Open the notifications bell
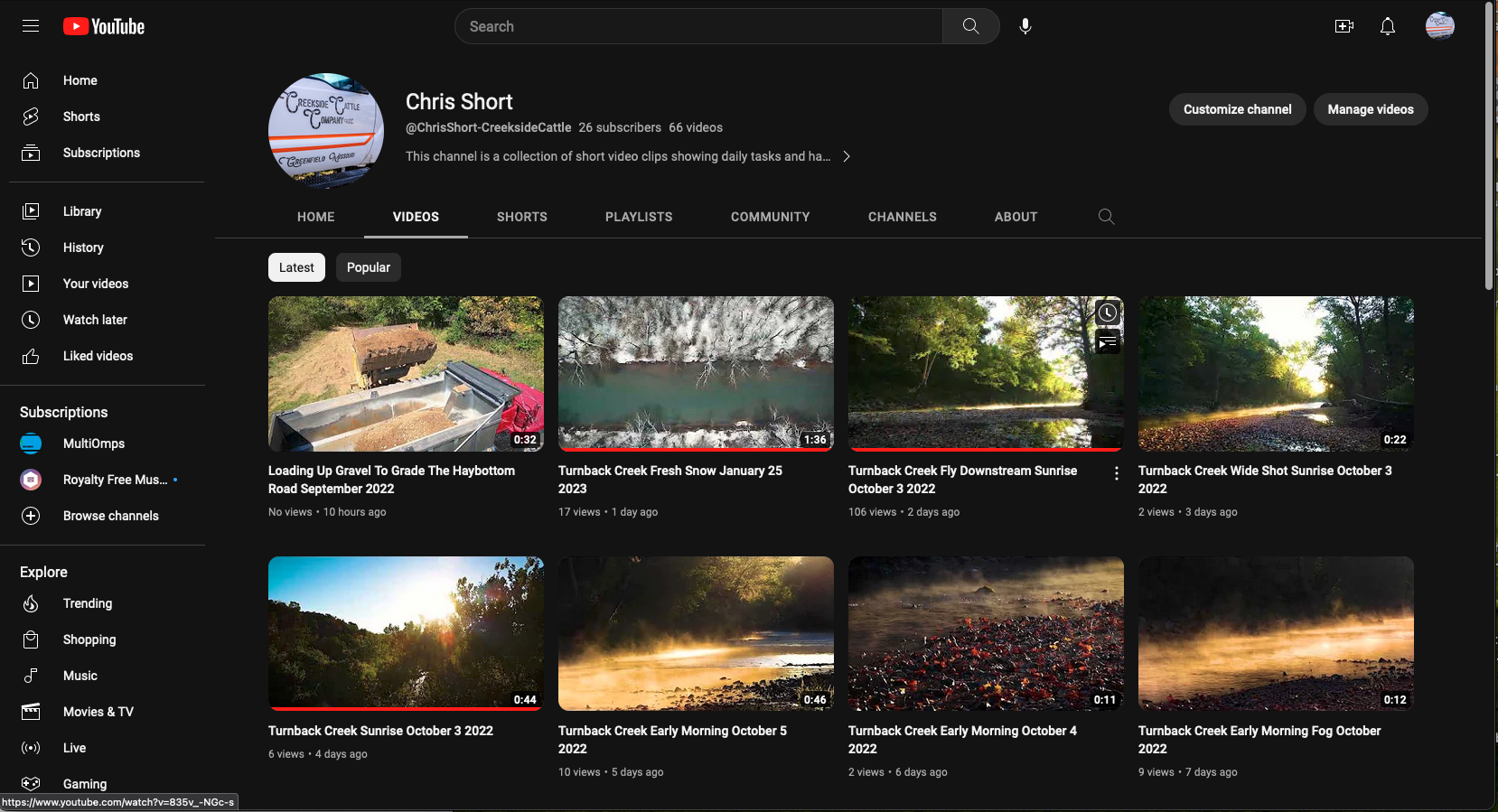 pyautogui.click(x=1388, y=26)
